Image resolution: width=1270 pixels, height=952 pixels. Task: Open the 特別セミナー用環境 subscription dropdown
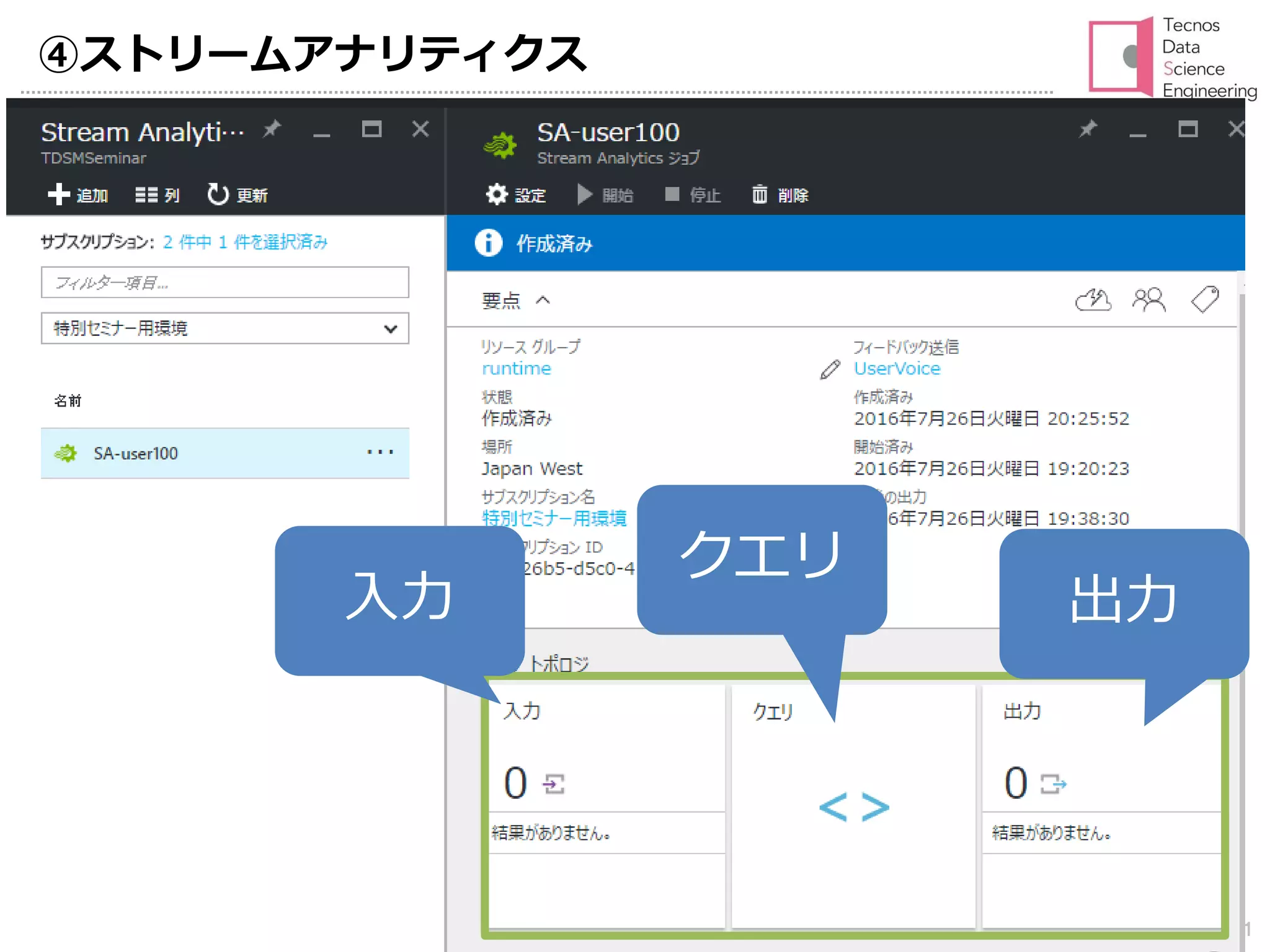pos(225,328)
